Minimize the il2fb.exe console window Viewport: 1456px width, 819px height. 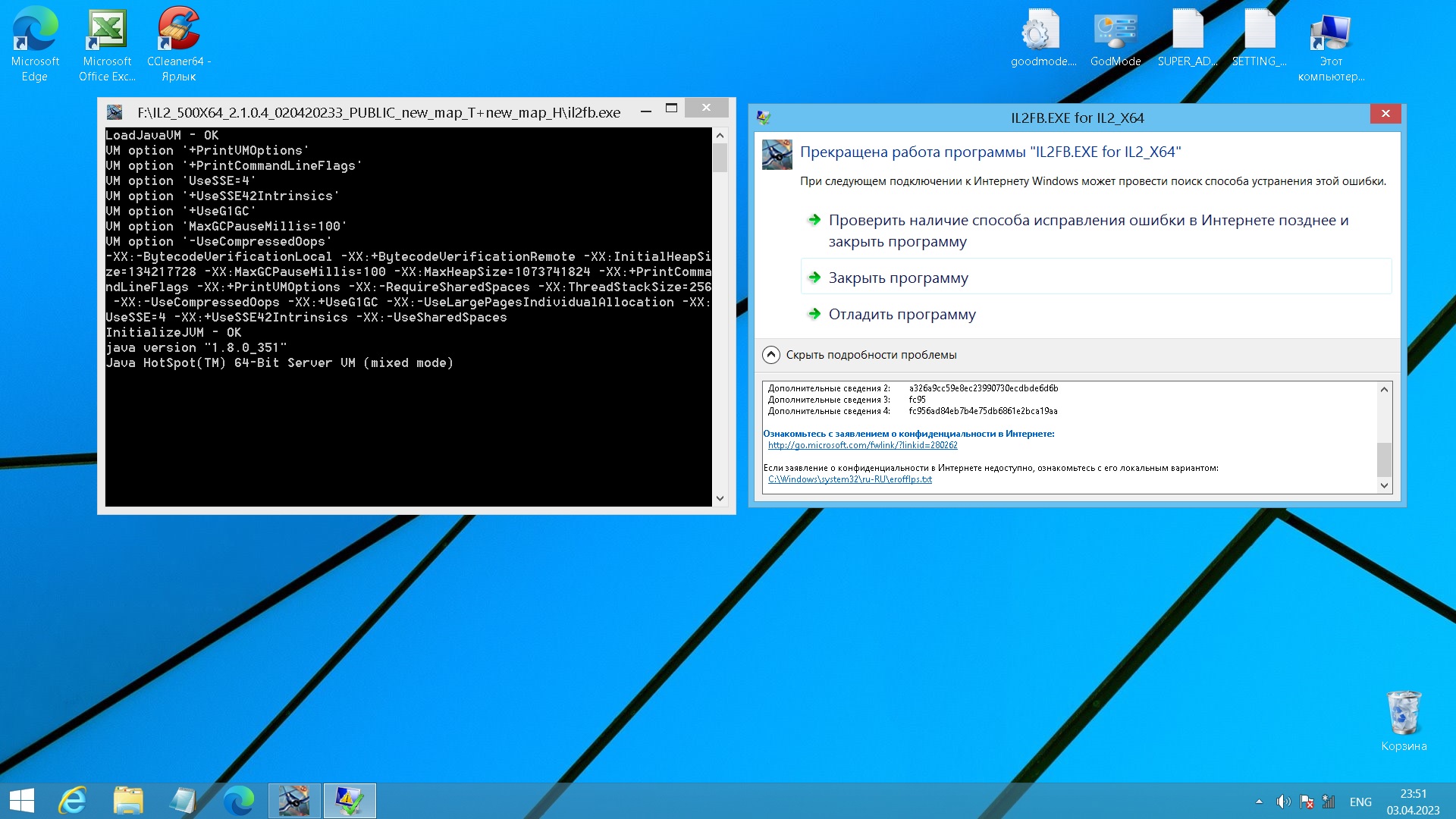click(x=645, y=111)
